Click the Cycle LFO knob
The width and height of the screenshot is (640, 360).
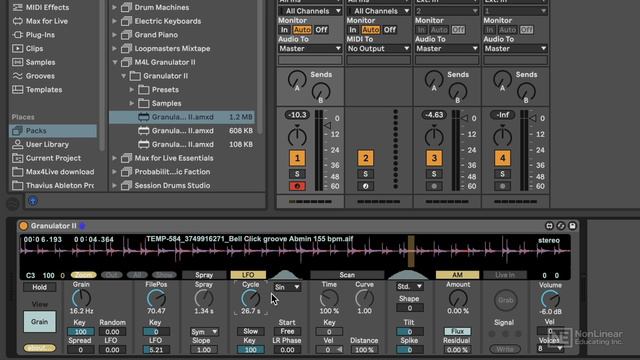coord(251,298)
